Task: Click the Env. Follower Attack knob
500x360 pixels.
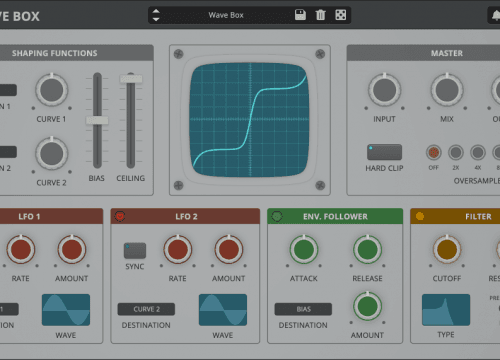Action: click(x=304, y=249)
